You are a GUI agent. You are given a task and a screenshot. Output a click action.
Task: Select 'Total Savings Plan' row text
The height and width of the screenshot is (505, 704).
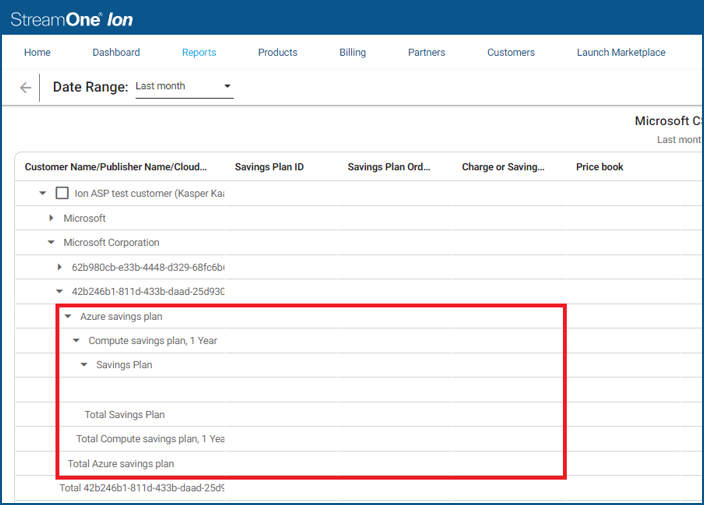125,414
